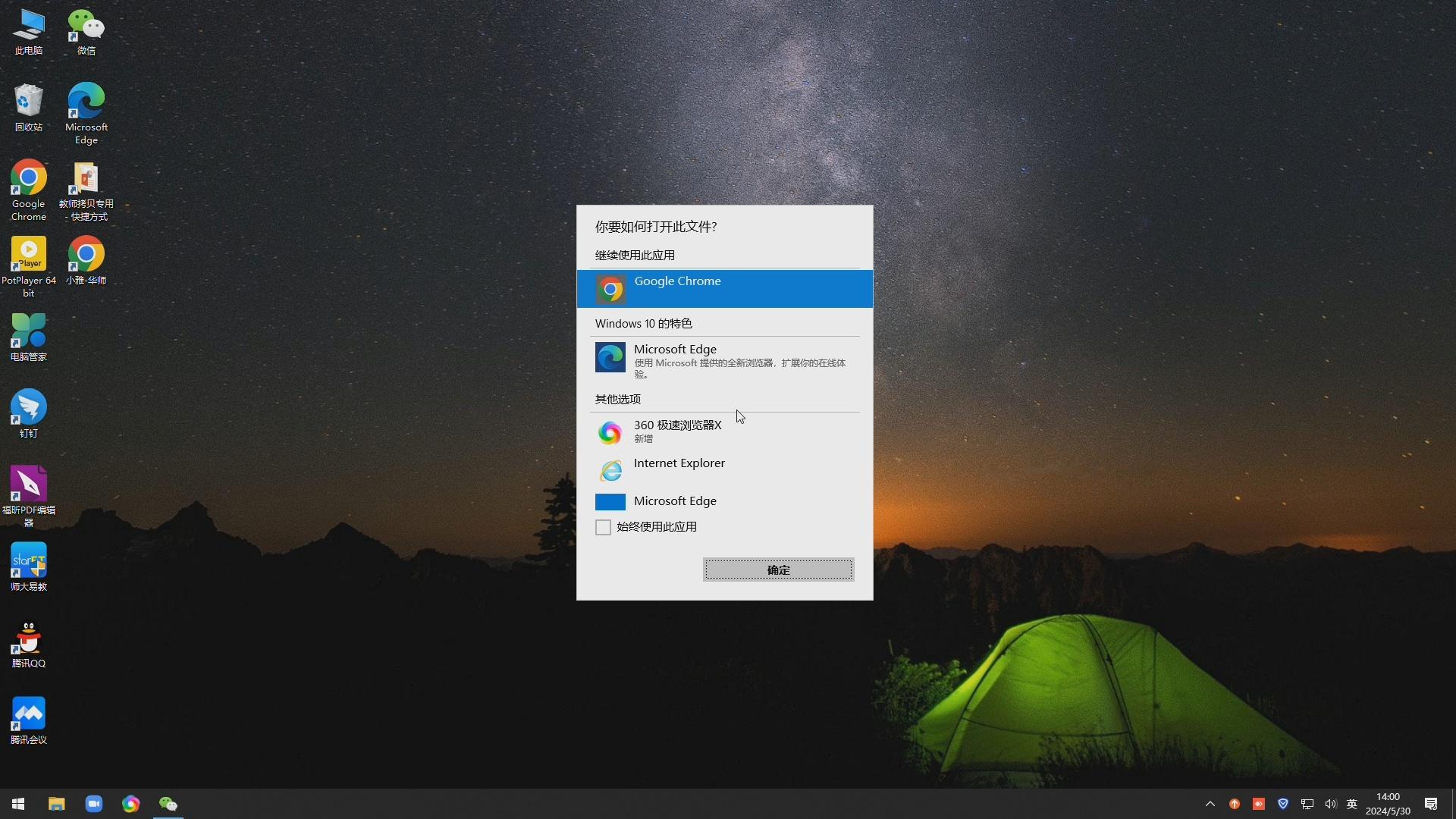The width and height of the screenshot is (1456, 819).
Task: Select the Google Chrome desktop shortcut
Action: click(29, 190)
